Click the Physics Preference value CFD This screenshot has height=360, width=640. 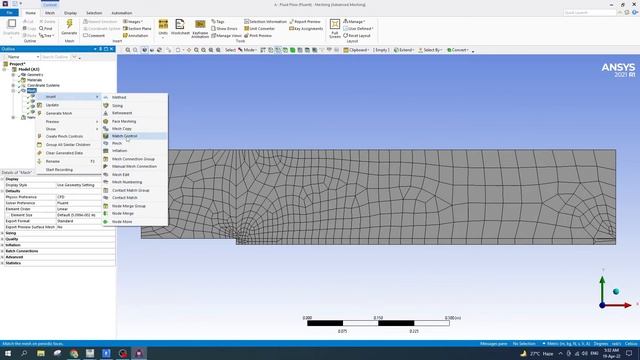(x=86, y=197)
